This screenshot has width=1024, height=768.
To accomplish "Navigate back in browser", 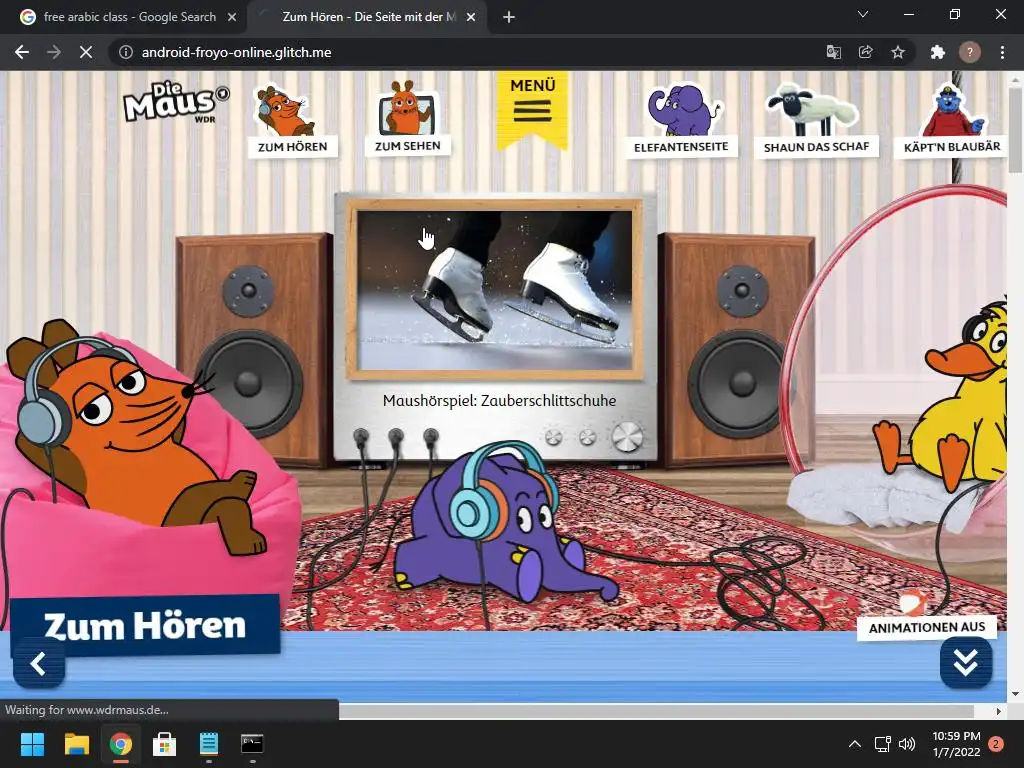I will point(22,52).
